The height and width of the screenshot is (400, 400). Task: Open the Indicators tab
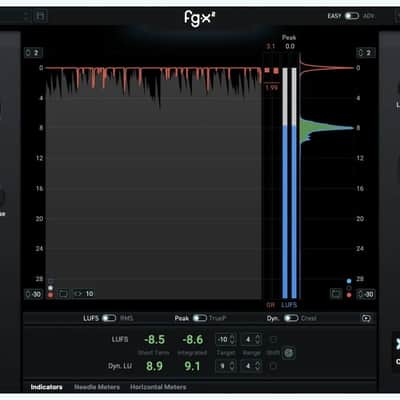click(46, 387)
